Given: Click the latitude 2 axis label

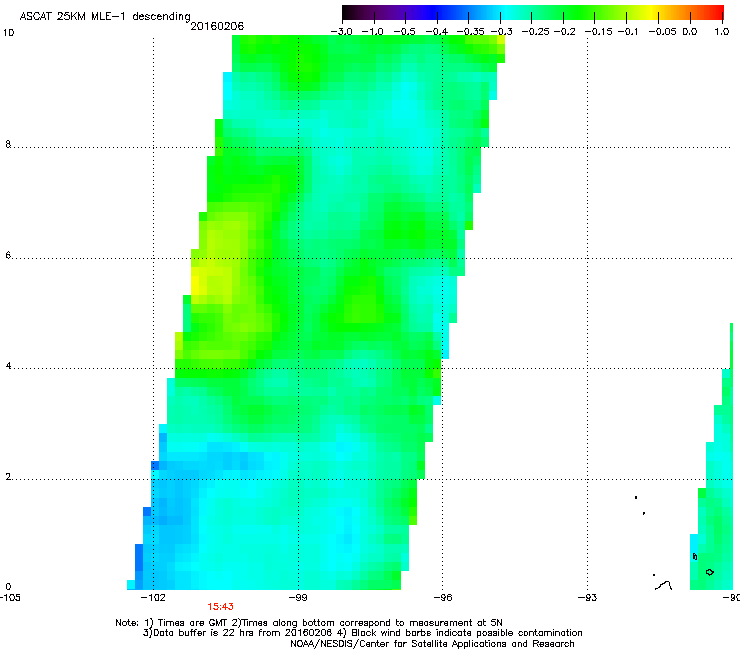Looking at the screenshot, I should point(8,477).
